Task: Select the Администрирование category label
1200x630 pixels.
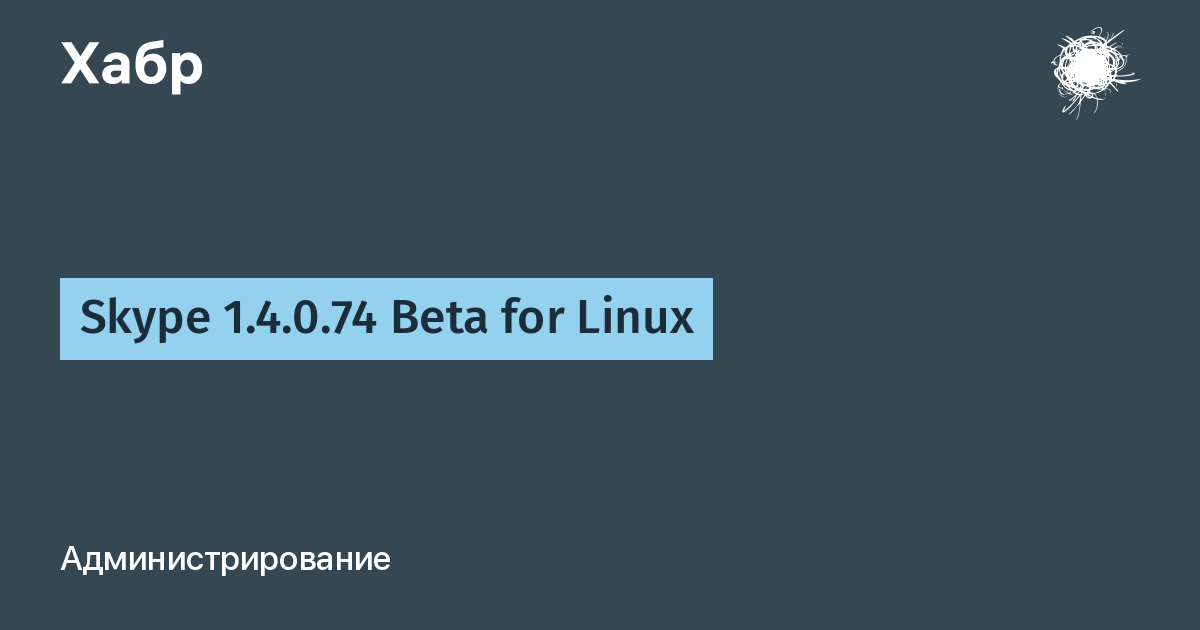Action: coord(225,560)
